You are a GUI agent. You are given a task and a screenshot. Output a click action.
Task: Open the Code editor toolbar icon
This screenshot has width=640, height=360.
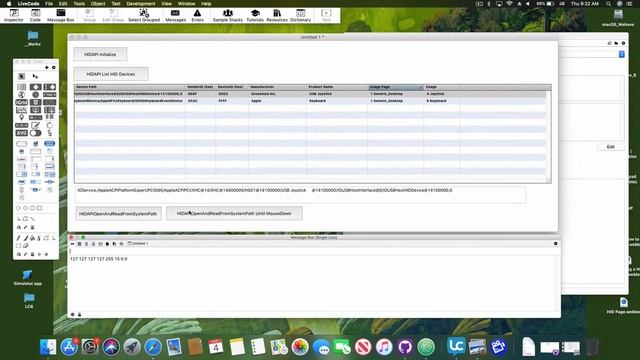pyautogui.click(x=36, y=16)
